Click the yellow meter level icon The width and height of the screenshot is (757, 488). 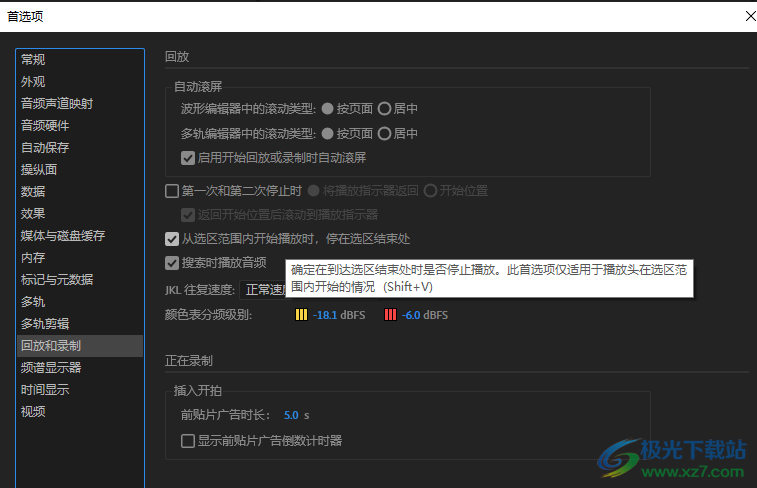pos(301,315)
